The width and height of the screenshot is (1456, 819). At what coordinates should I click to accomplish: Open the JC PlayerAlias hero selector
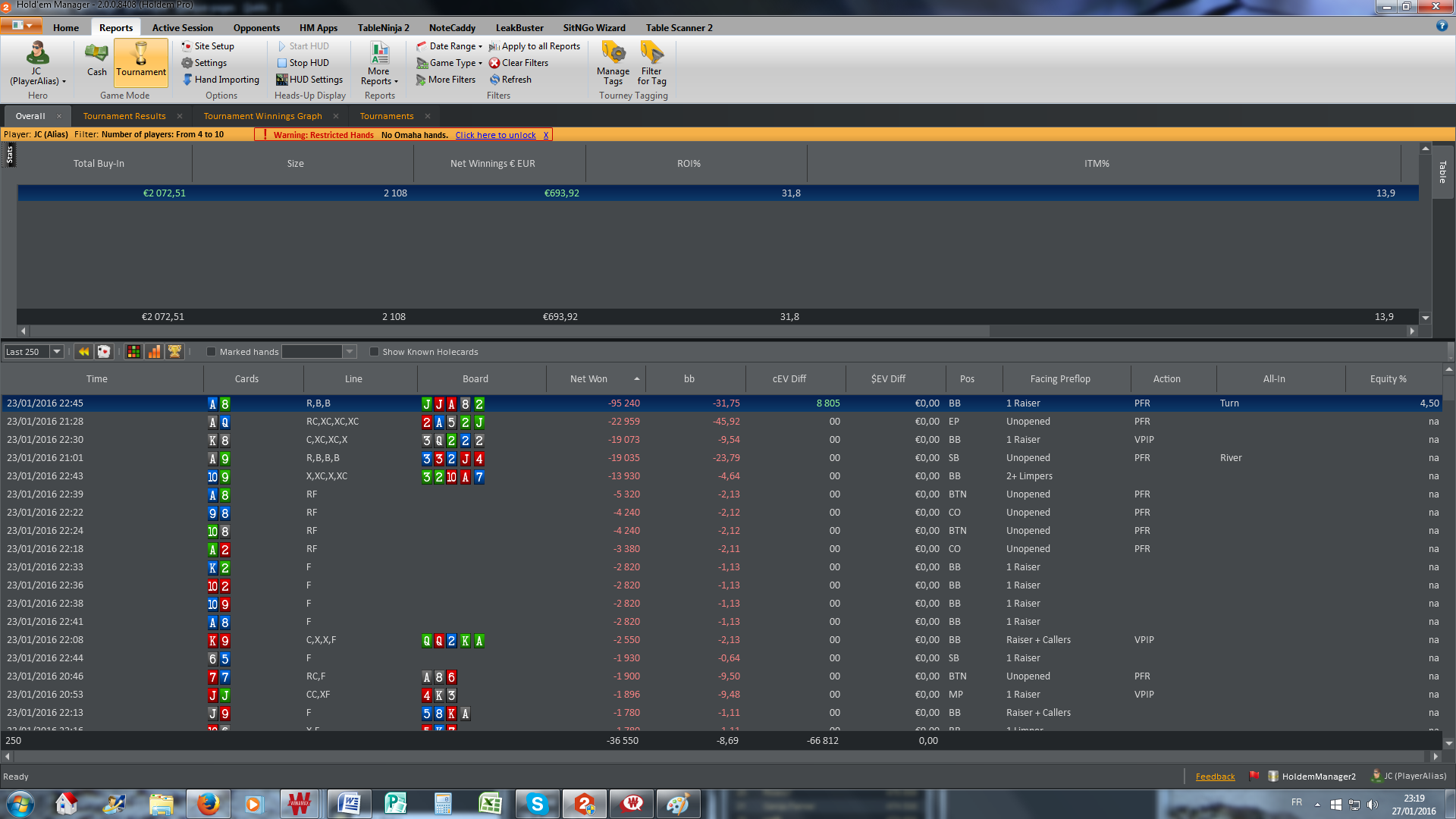tap(37, 64)
